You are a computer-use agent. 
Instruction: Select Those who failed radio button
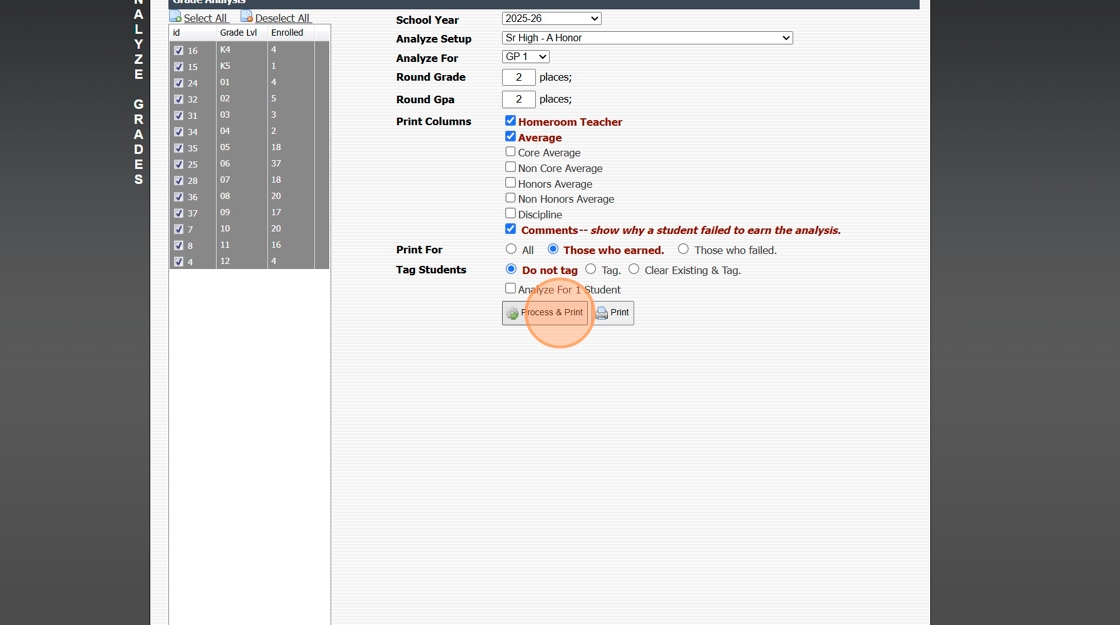pos(684,249)
